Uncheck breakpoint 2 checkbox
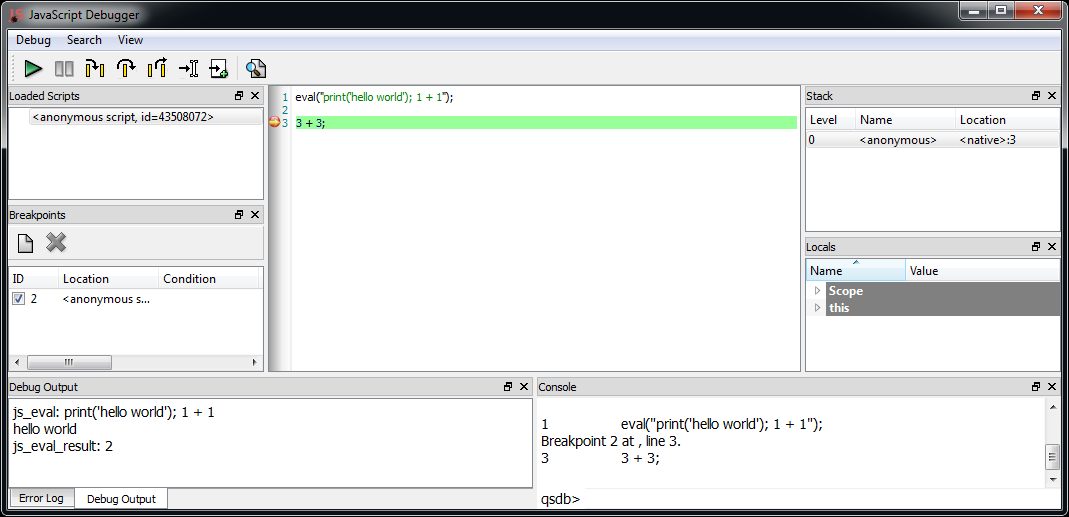Viewport: 1069px width, 517px height. tap(19, 299)
